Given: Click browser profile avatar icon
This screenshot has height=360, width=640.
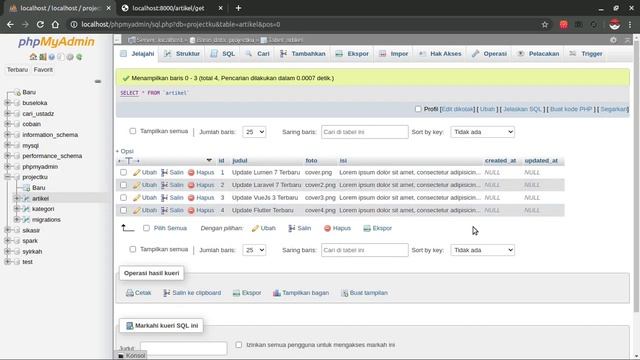Looking at the screenshot, I should coord(615,24).
